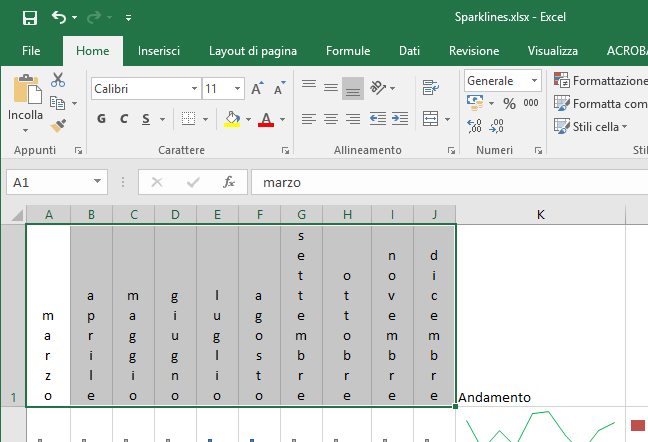Viewport: 648px width, 442px height.
Task: Increase font size with larger A icon
Action: click(x=257, y=89)
